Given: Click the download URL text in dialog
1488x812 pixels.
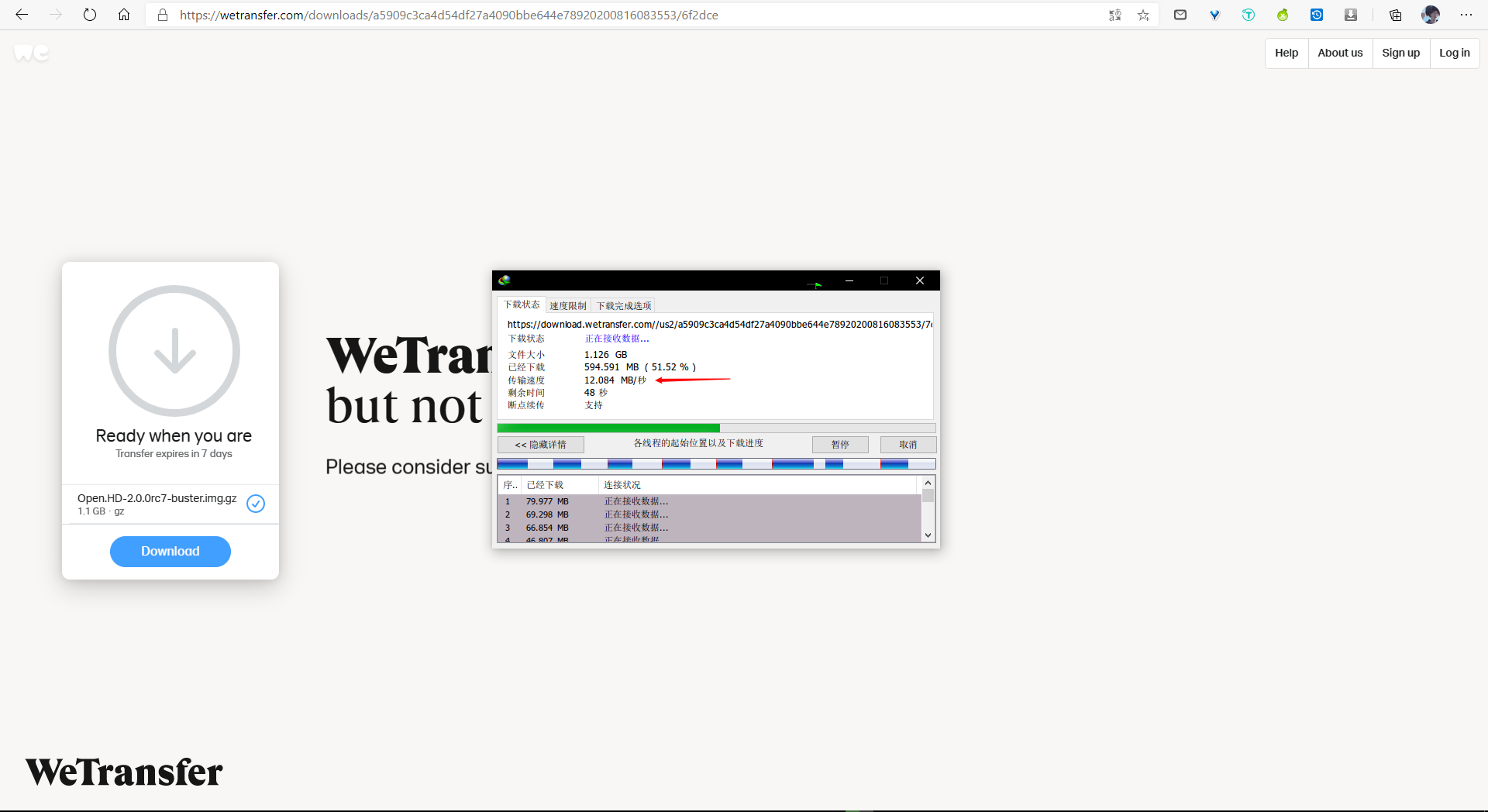Looking at the screenshot, I should [x=719, y=325].
